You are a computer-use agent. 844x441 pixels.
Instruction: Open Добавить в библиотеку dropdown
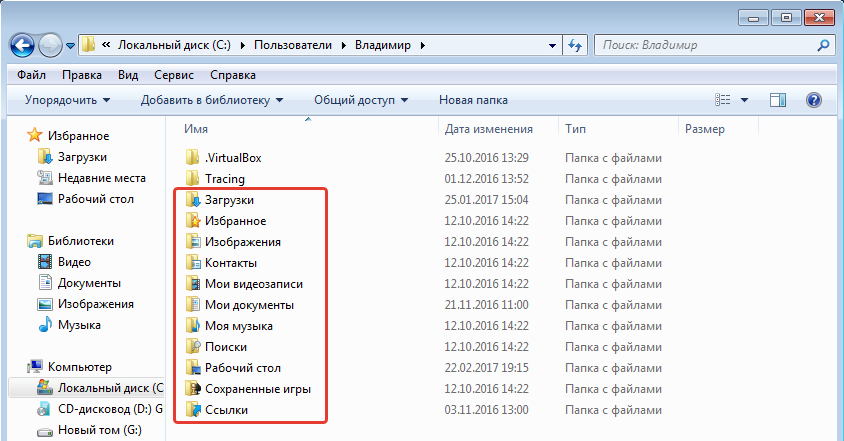pos(212,100)
